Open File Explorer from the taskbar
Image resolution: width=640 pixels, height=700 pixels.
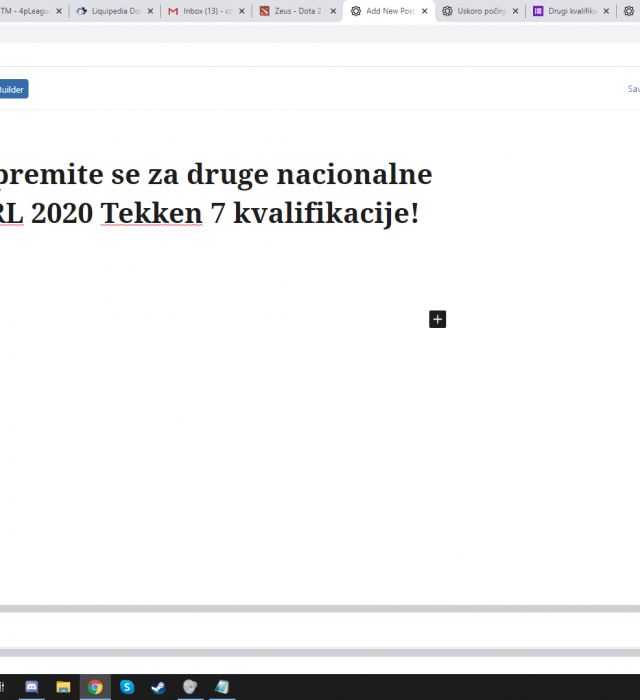(x=63, y=687)
